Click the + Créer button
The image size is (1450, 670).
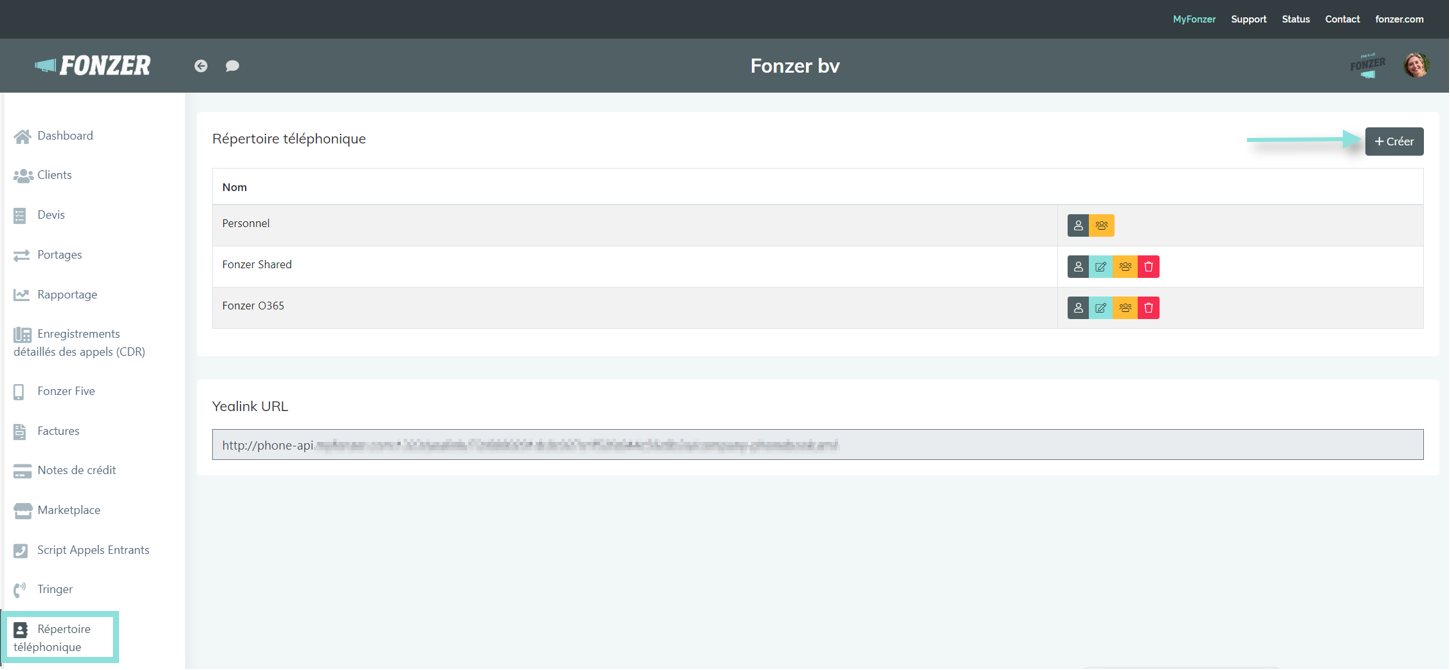(x=1394, y=142)
